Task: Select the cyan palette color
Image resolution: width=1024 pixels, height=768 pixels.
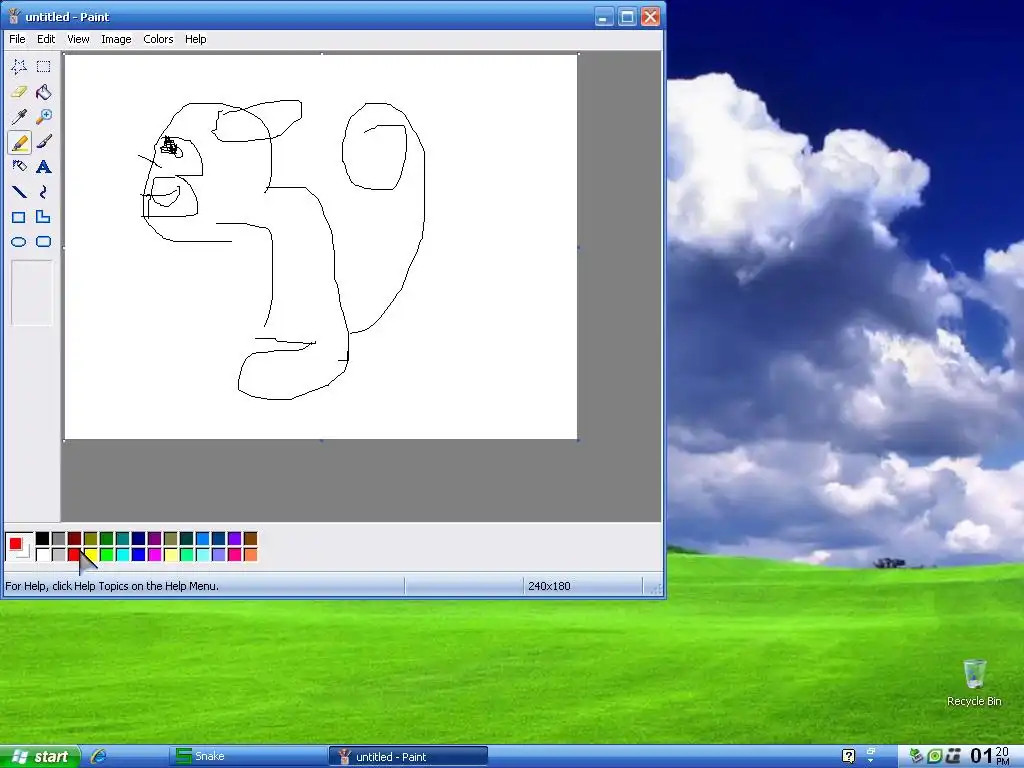Action: tap(123, 554)
